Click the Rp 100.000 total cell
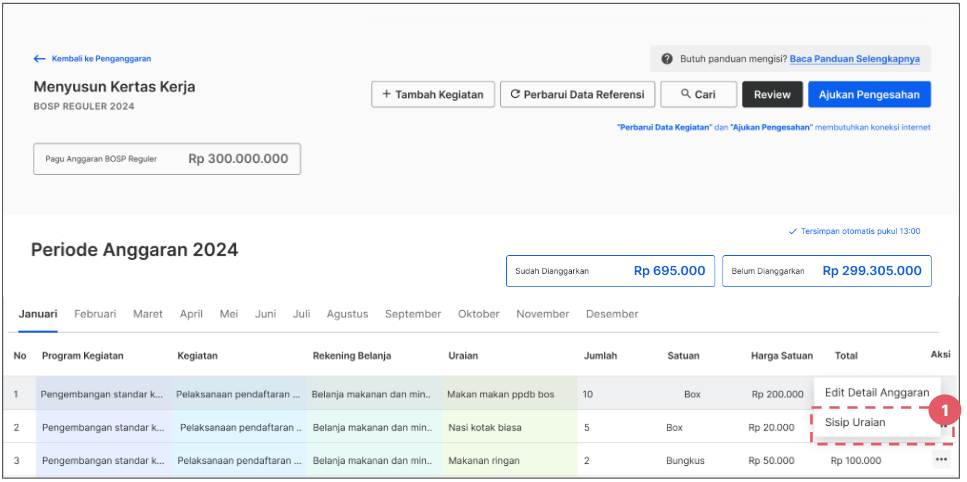967x482 pixels. 856,460
